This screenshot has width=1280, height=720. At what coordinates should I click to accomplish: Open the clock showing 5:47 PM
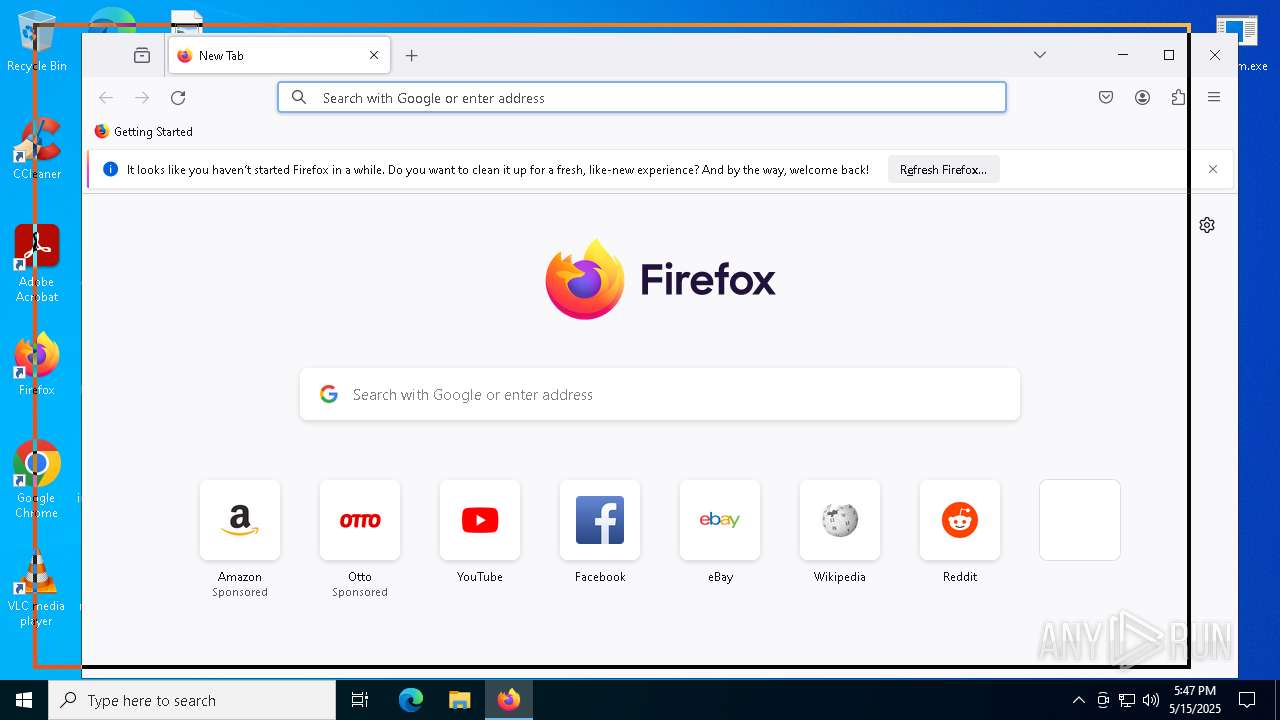click(x=1195, y=700)
